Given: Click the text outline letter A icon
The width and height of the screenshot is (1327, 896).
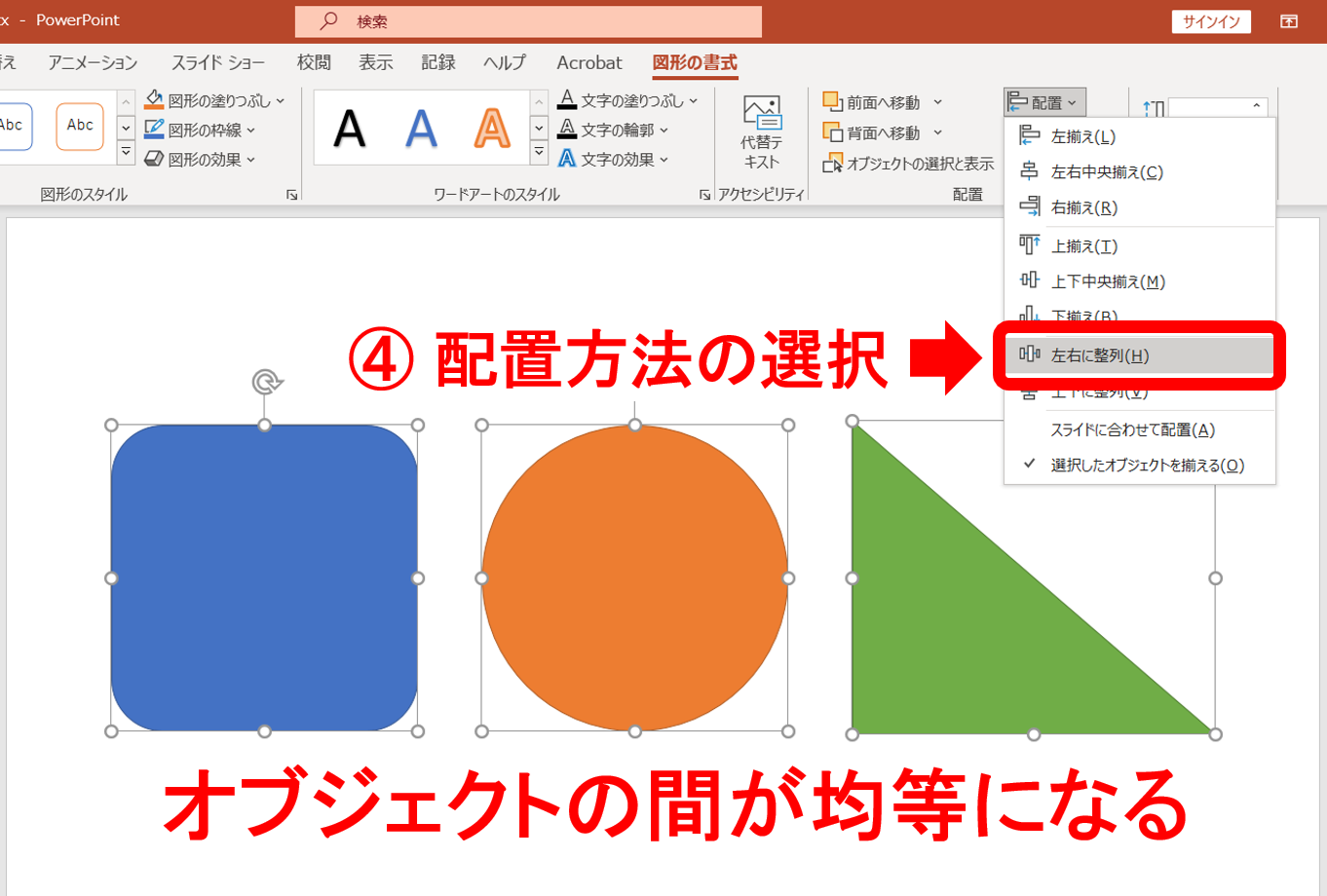Looking at the screenshot, I should tap(567, 129).
